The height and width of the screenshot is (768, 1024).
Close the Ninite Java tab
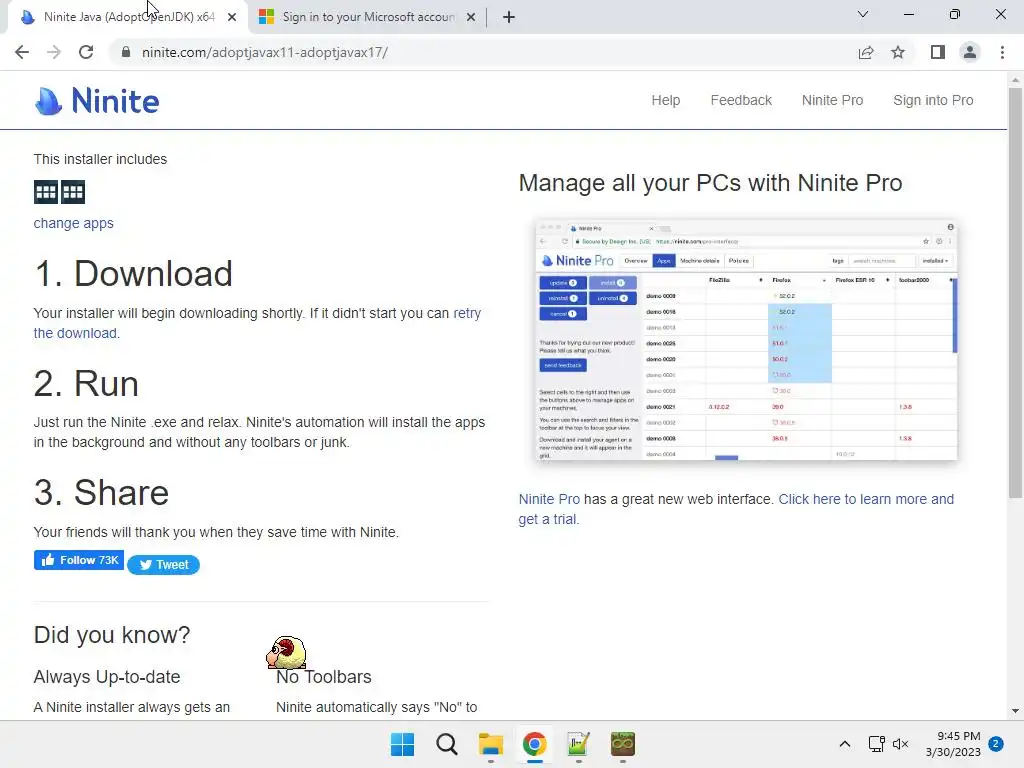click(232, 17)
